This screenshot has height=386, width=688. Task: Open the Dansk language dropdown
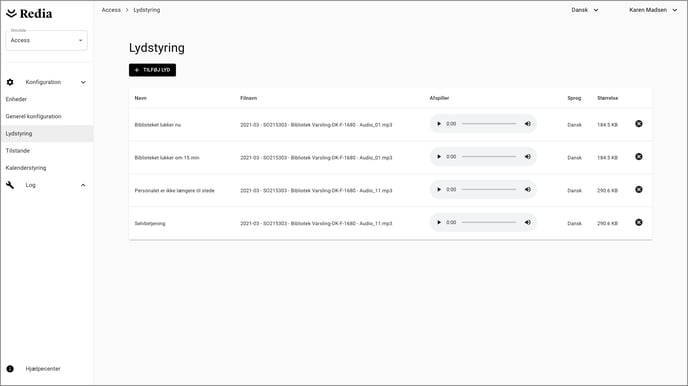(x=584, y=10)
